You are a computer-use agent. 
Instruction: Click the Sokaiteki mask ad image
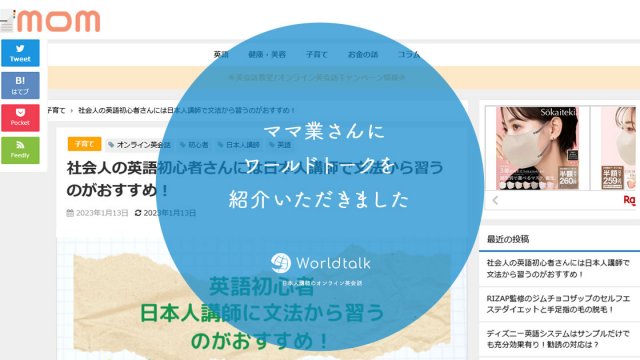coord(537,148)
